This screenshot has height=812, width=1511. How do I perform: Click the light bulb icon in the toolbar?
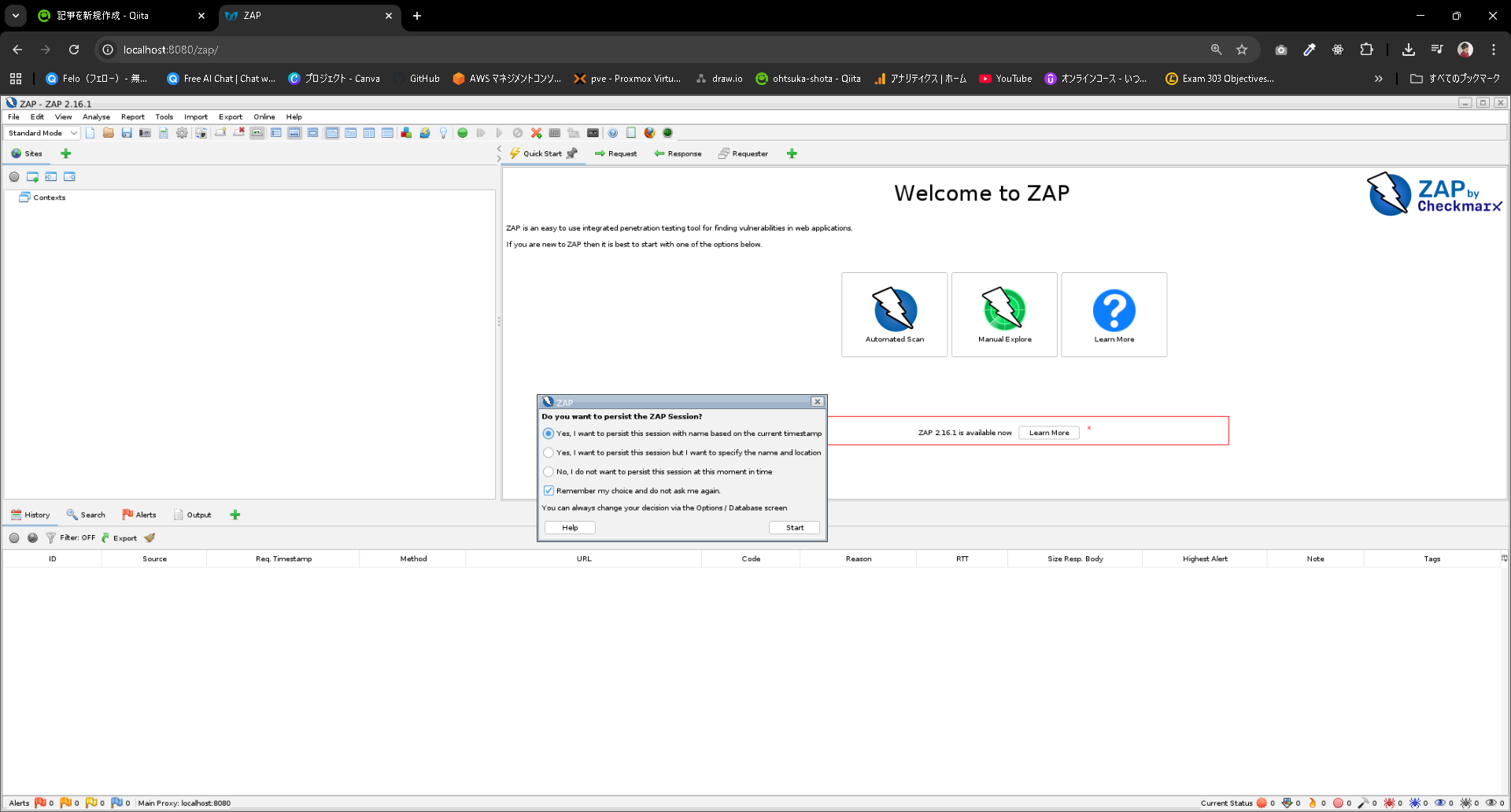pos(443,133)
